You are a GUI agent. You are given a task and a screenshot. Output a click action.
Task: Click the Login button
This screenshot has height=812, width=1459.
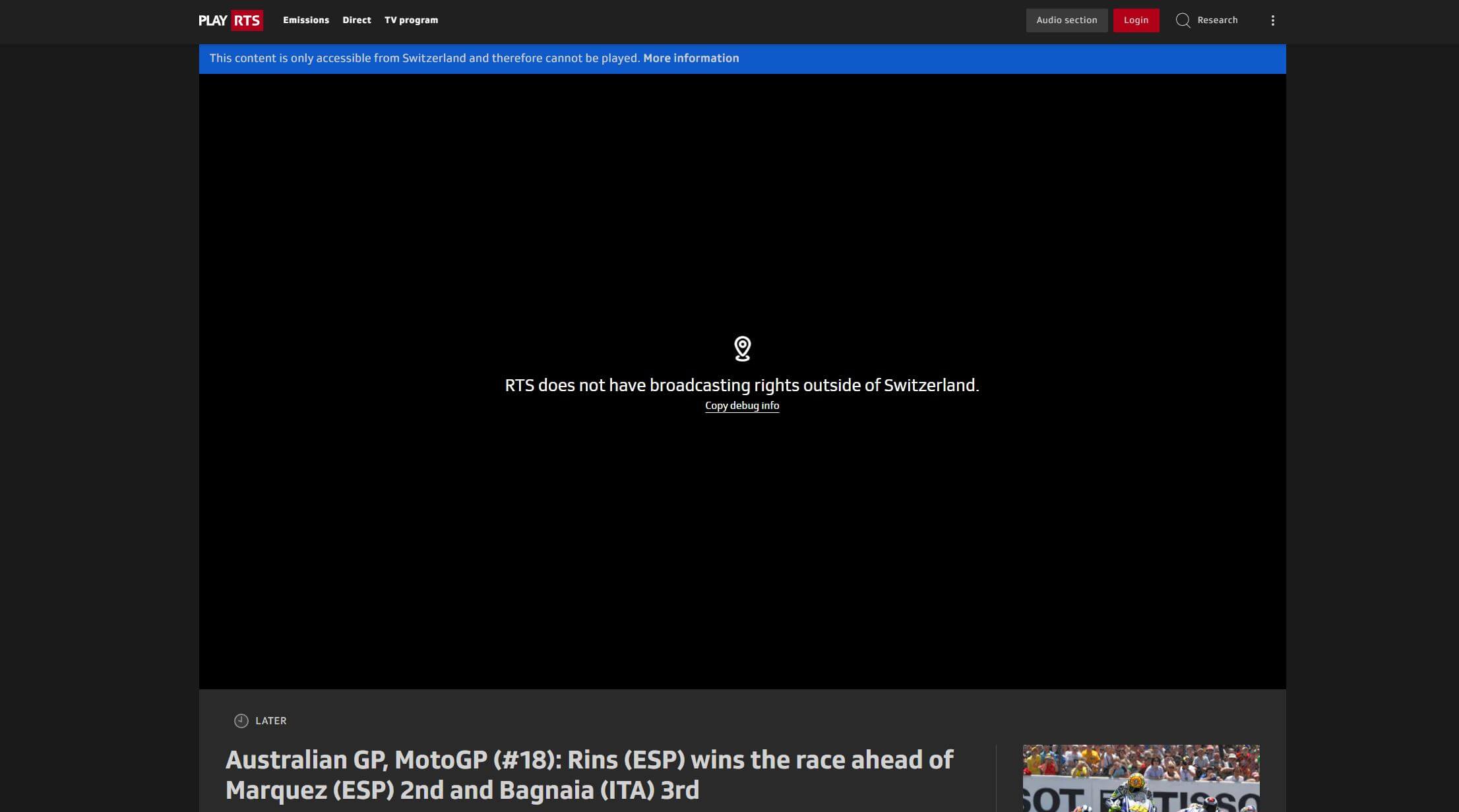[x=1136, y=20]
